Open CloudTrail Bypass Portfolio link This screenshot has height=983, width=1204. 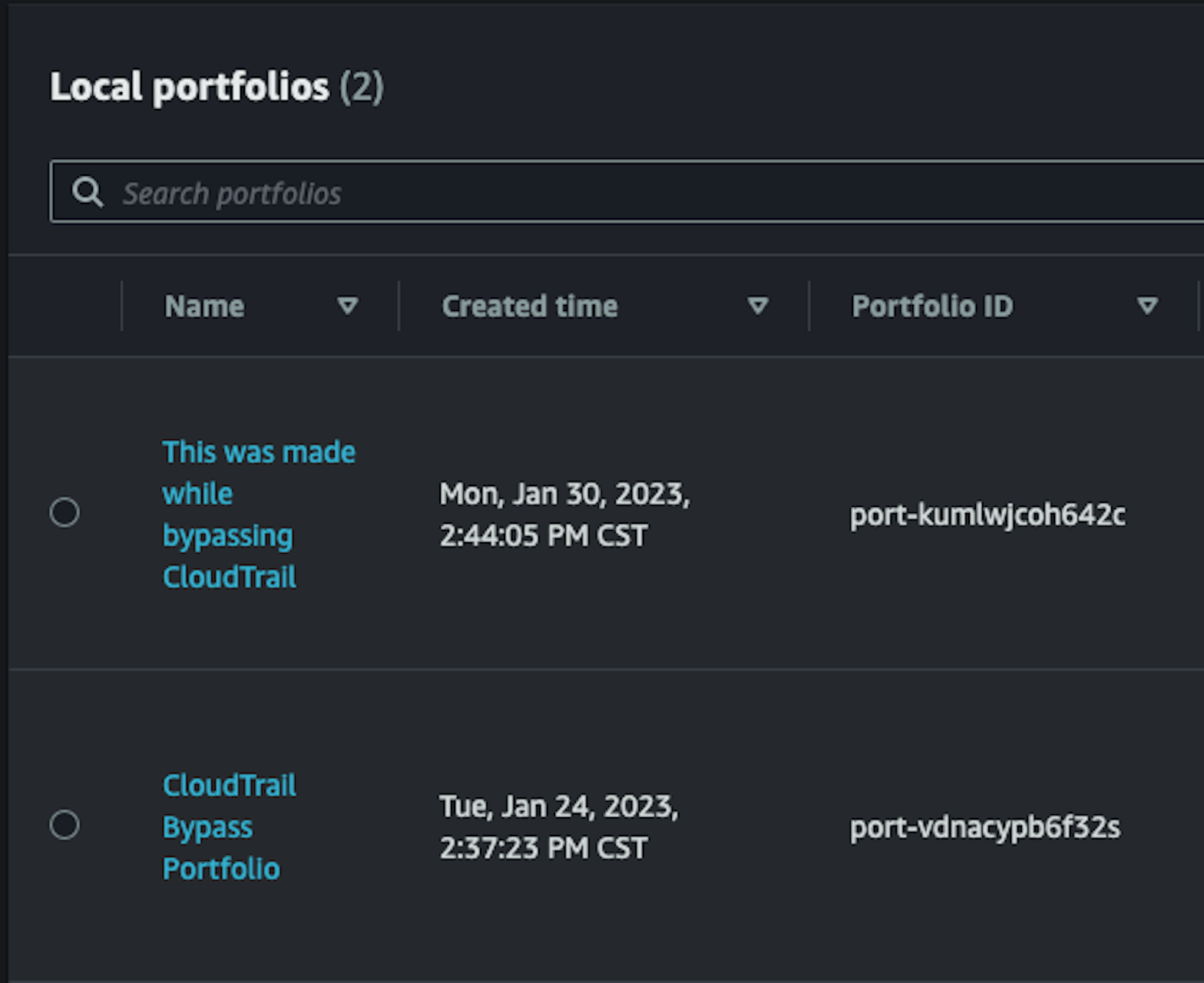click(x=229, y=827)
